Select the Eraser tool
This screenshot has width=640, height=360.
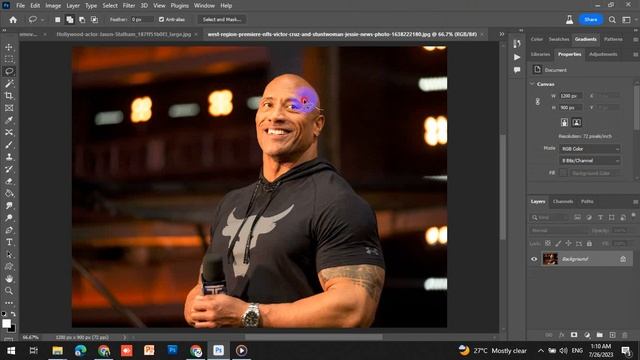(9, 181)
